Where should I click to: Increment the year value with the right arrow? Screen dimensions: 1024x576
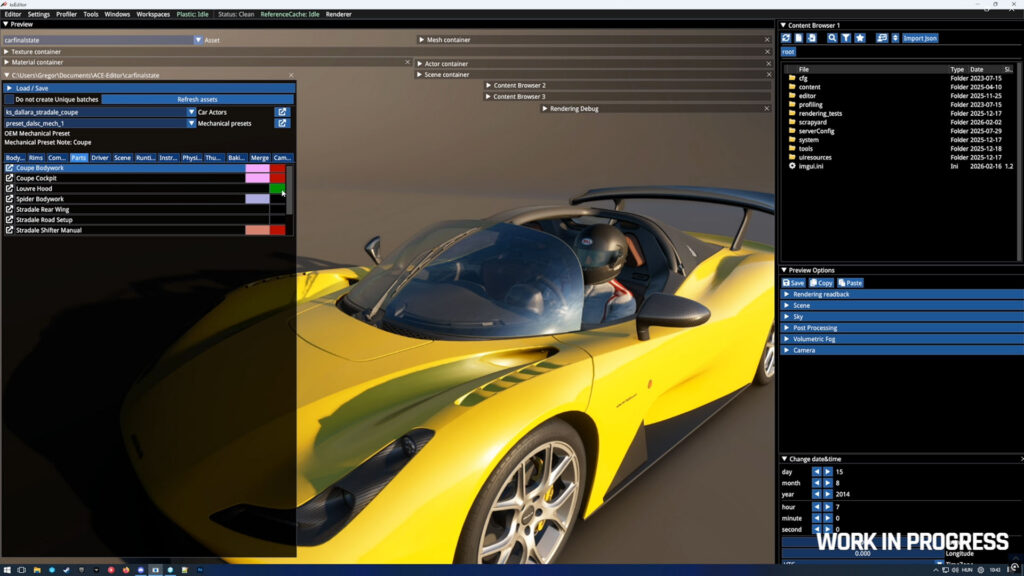tap(829, 494)
